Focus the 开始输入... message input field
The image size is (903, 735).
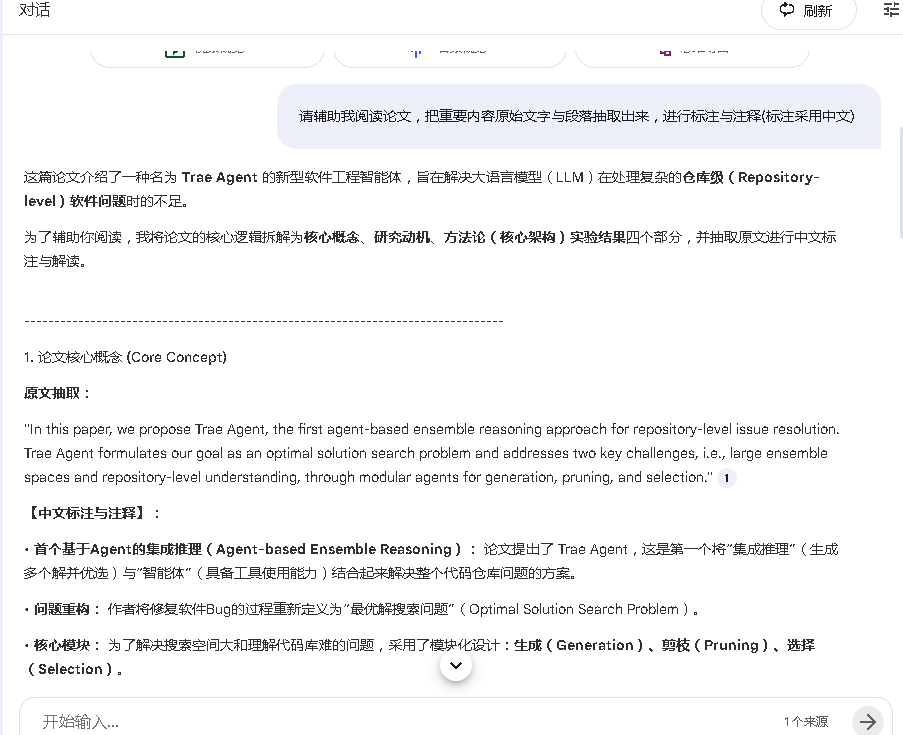(x=403, y=721)
